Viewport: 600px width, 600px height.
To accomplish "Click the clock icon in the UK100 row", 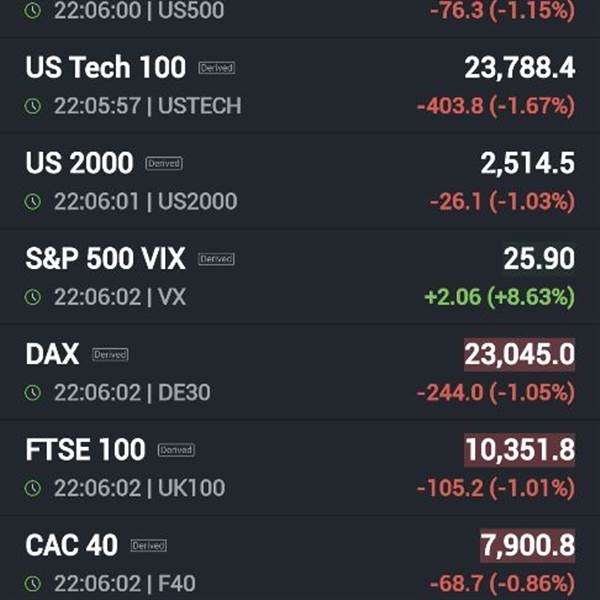I will [x=33, y=489].
